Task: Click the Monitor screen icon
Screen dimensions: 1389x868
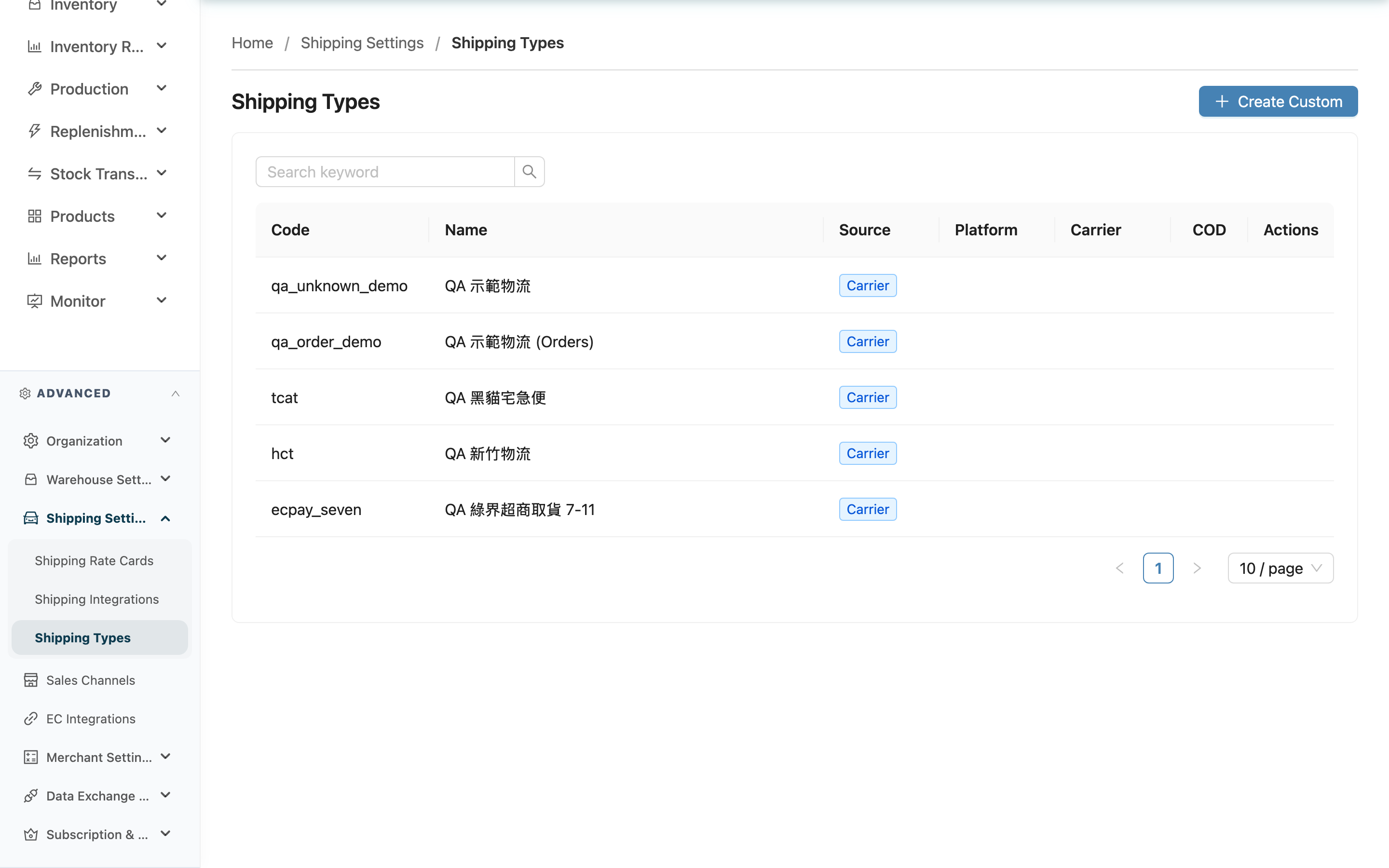Action: 34,301
